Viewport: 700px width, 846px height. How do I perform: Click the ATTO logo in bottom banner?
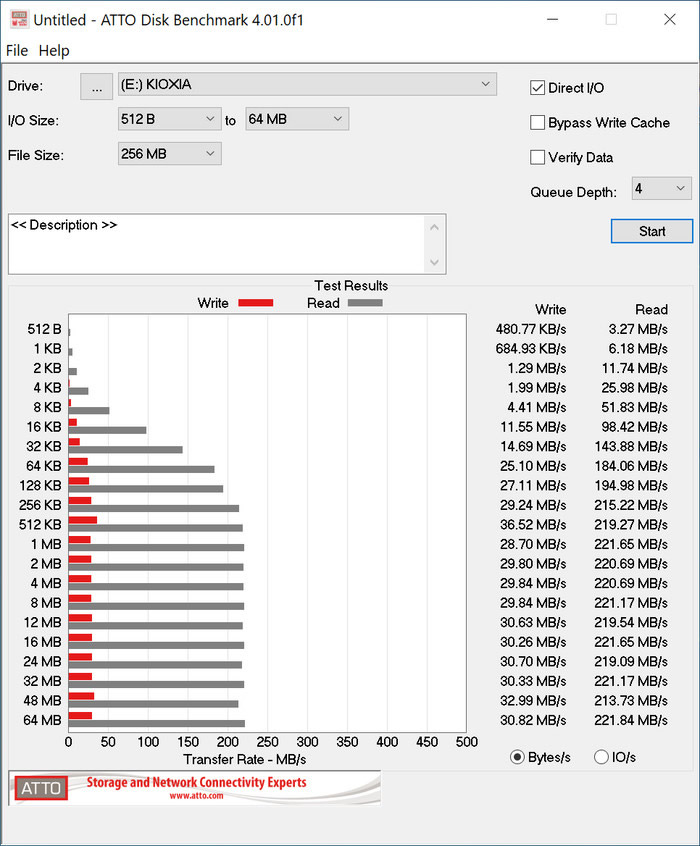click(41, 788)
